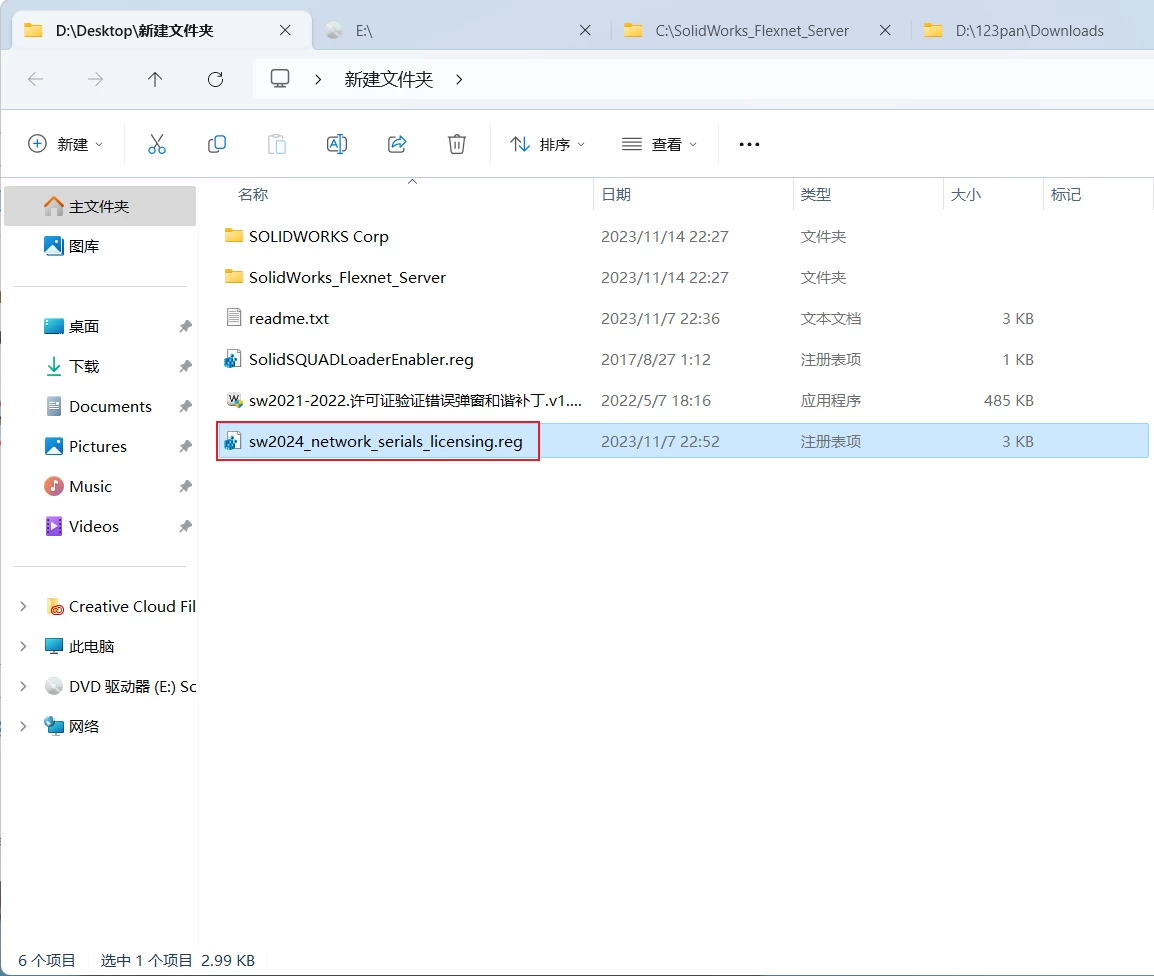Switch to the C:\SolidWorks_Flexnet_Server tab
Screen dimensions: 1154x976
pos(751,31)
